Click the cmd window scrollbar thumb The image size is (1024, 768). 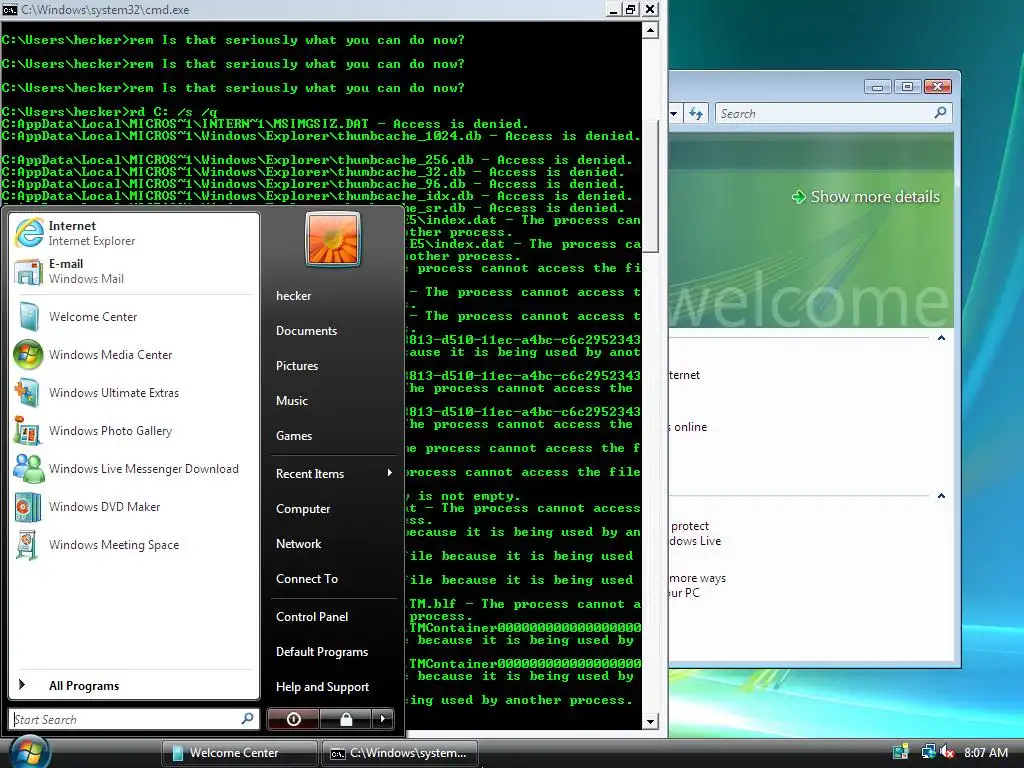tap(650, 185)
